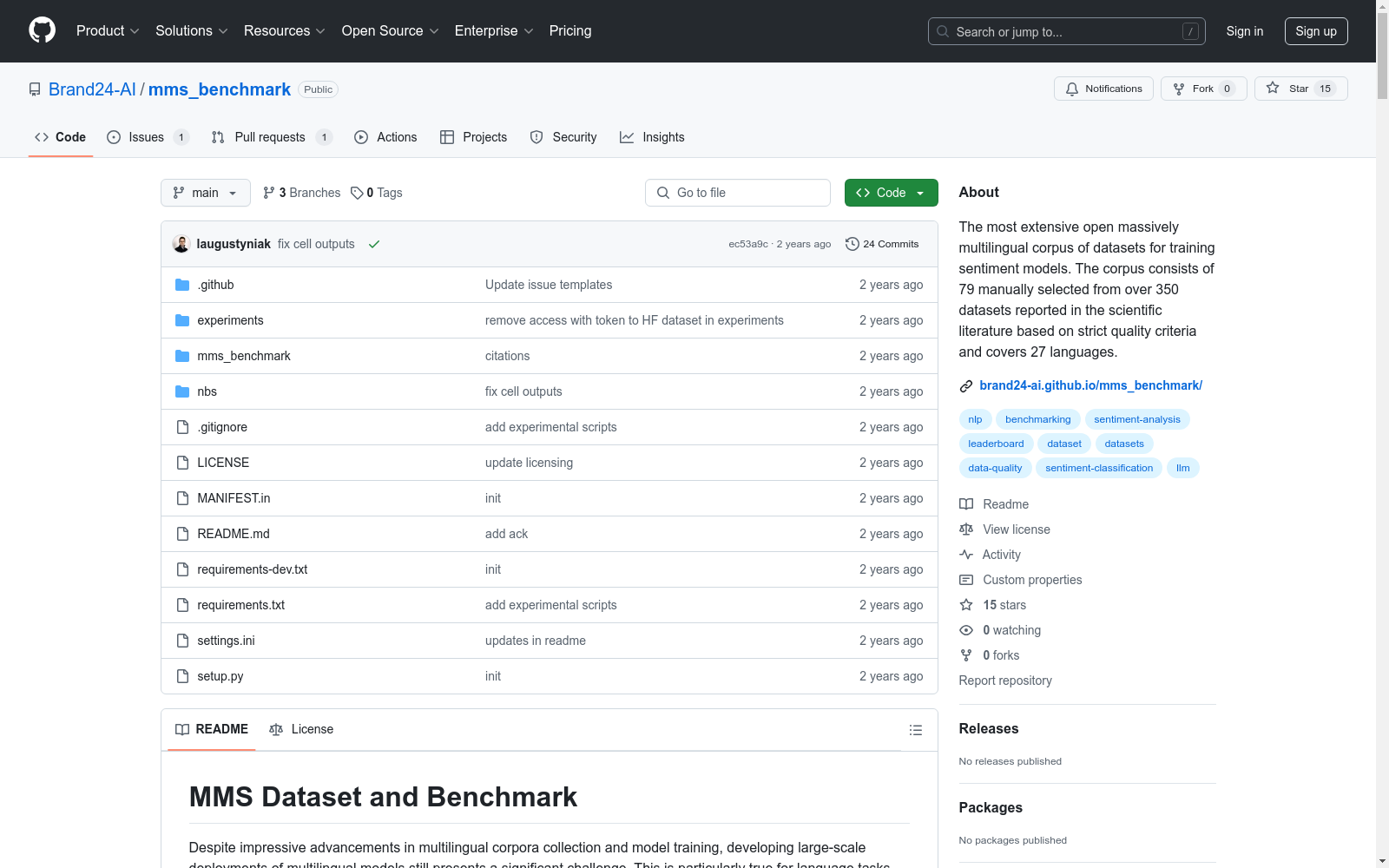The image size is (1389, 868).
Task: Focus the Search or jump to field
Action: click(1067, 31)
